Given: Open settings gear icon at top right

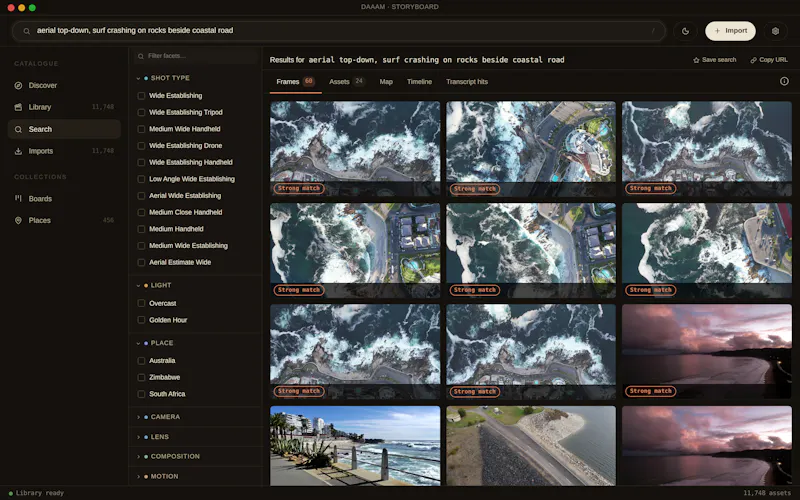Looking at the screenshot, I should [775, 31].
